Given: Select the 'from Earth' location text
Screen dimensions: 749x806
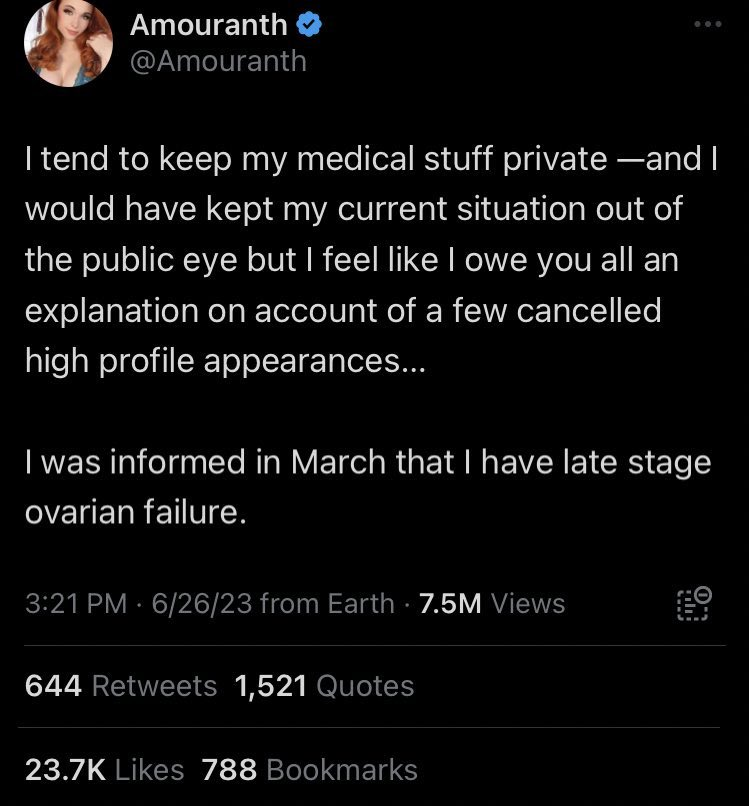Looking at the screenshot, I should click(327, 604).
